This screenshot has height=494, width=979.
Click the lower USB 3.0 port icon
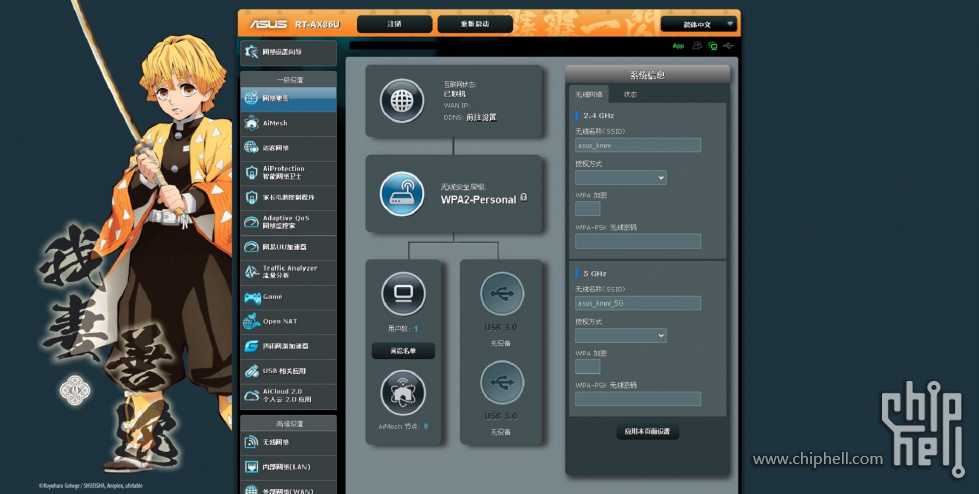click(x=501, y=382)
